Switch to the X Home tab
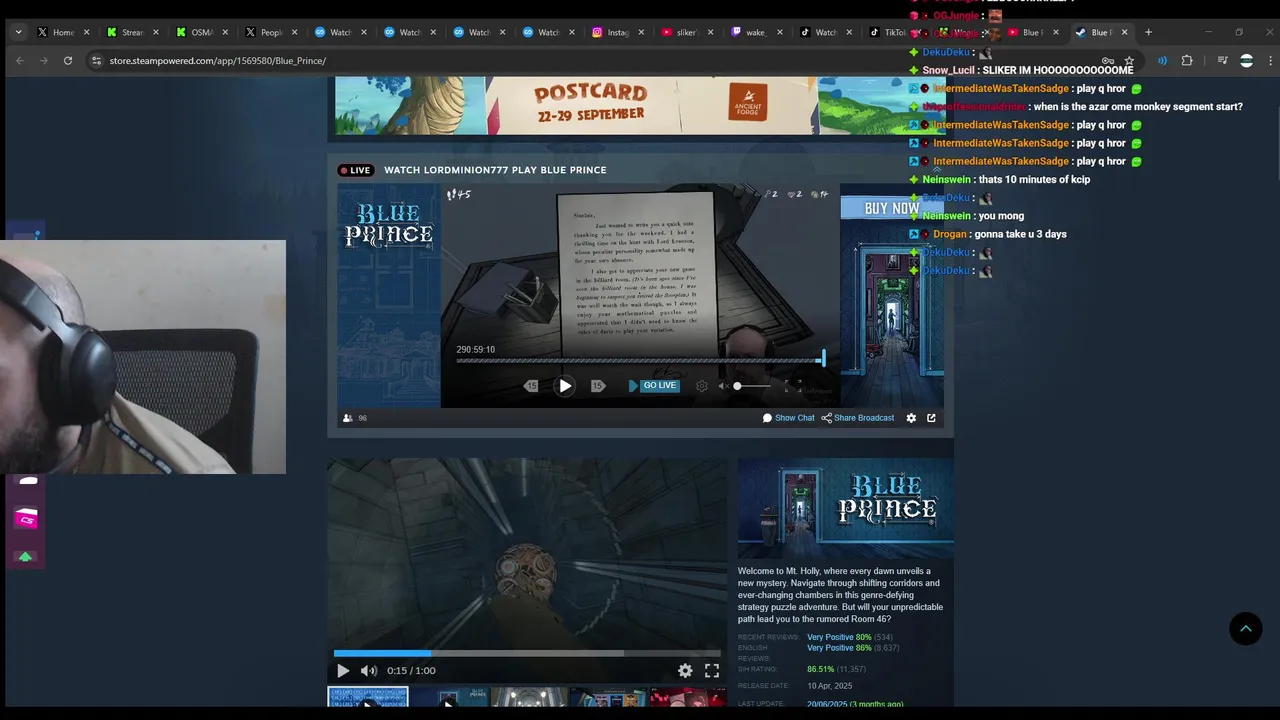This screenshot has width=1280, height=720. [63, 32]
